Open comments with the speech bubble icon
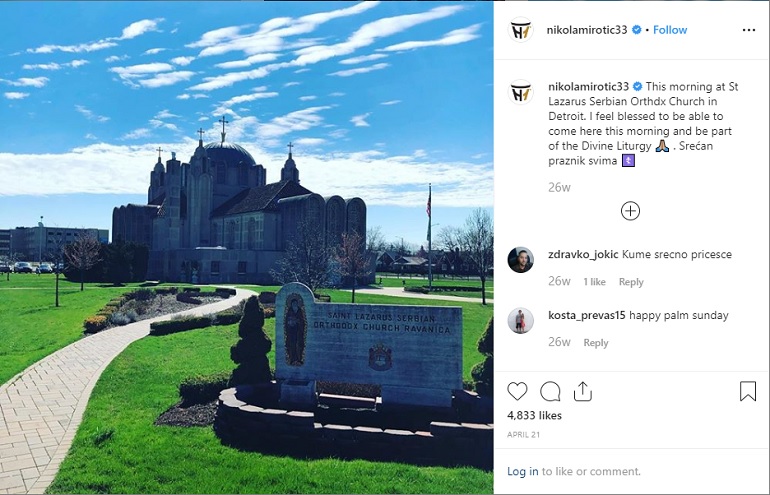 point(550,391)
